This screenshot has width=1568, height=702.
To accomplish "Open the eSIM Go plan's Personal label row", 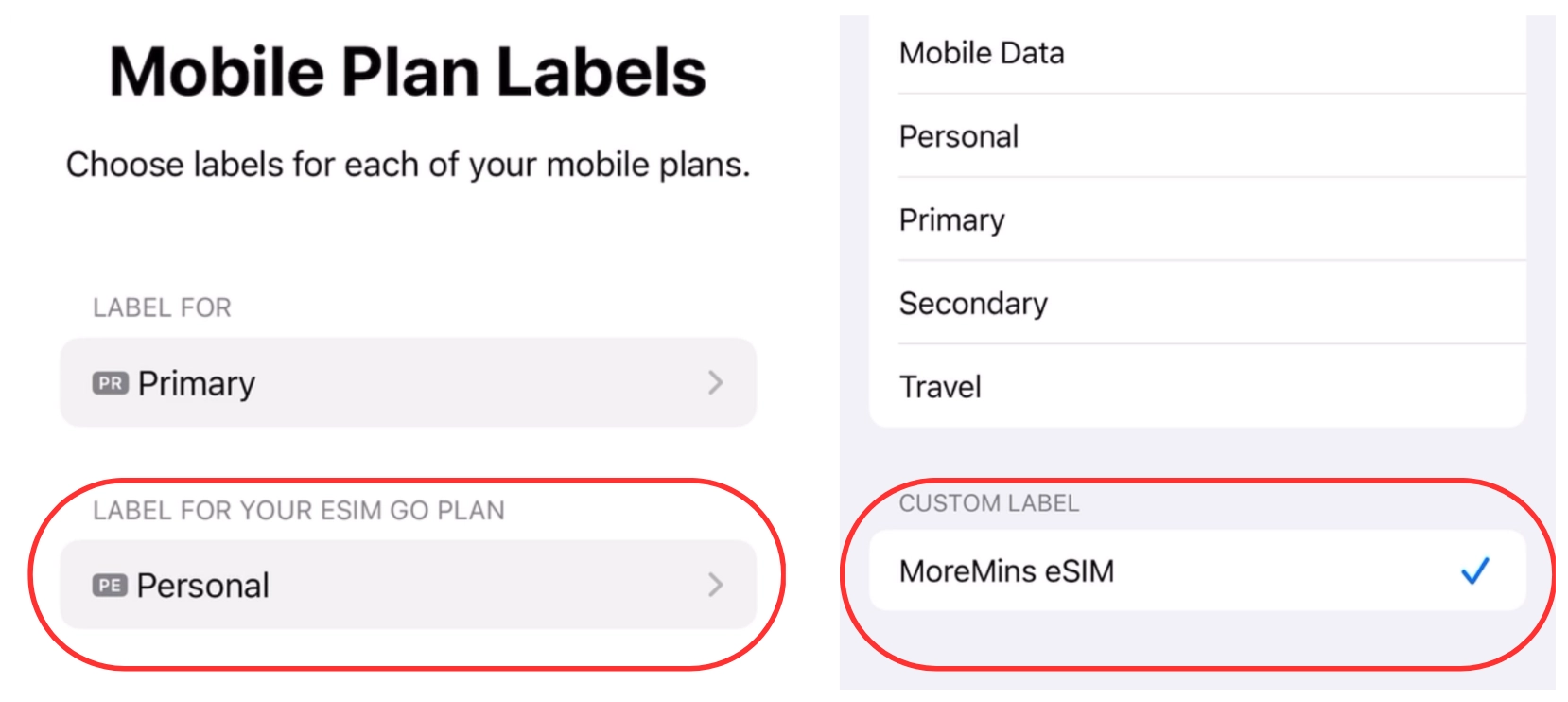I will (407, 586).
